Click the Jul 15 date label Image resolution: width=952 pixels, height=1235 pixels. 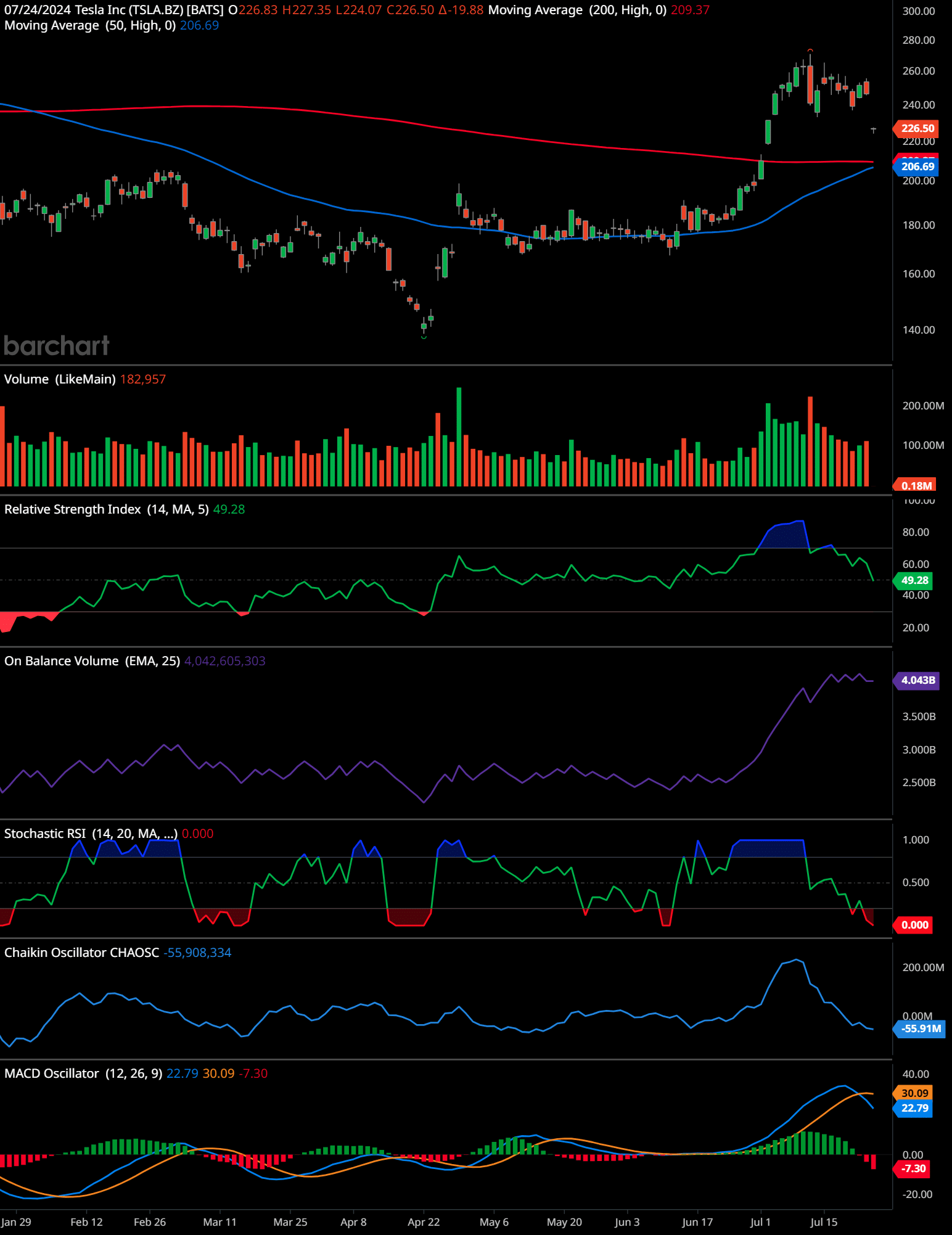pyautogui.click(x=824, y=1222)
